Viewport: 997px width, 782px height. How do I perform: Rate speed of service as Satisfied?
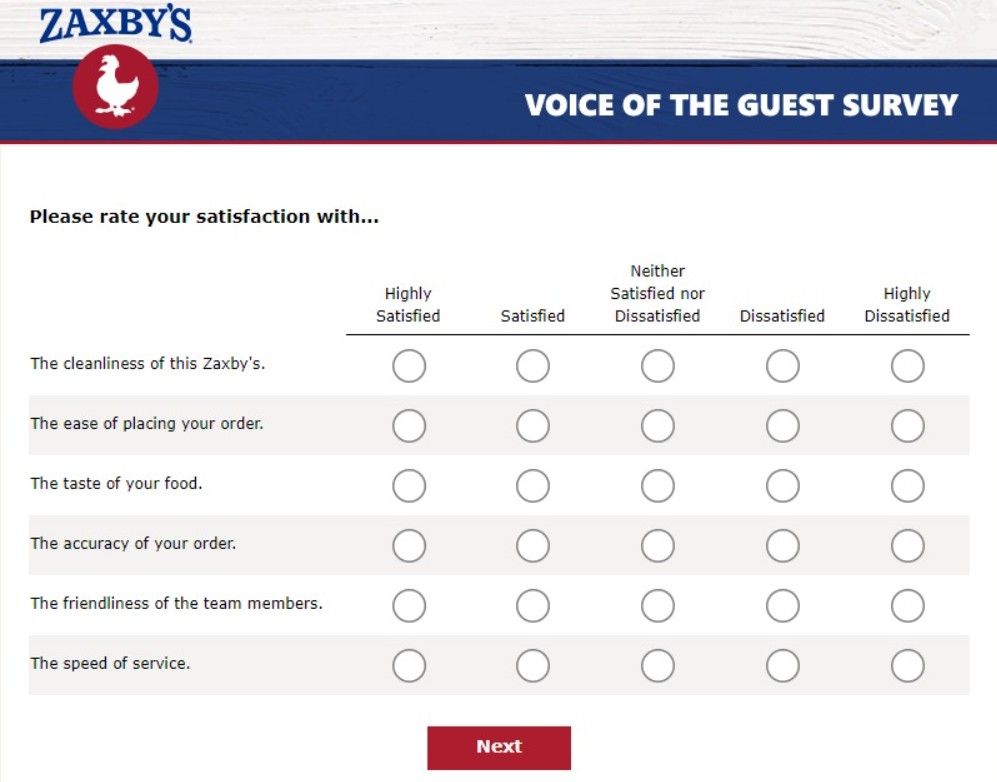pyautogui.click(x=533, y=666)
